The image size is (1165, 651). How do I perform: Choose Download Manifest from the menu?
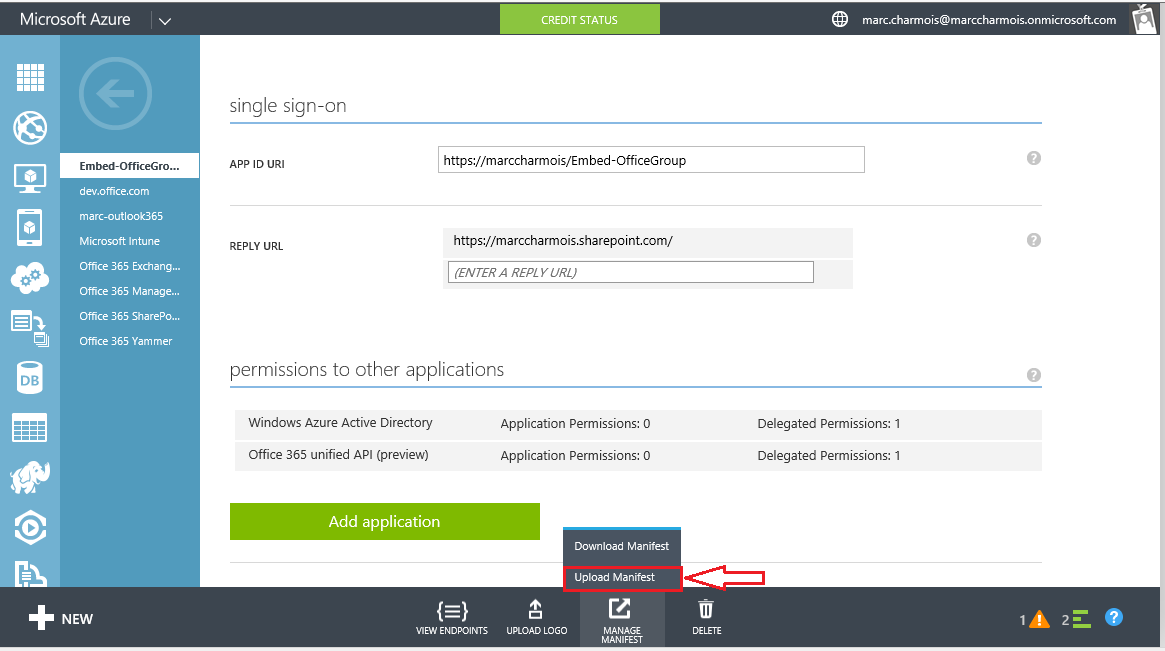point(622,546)
